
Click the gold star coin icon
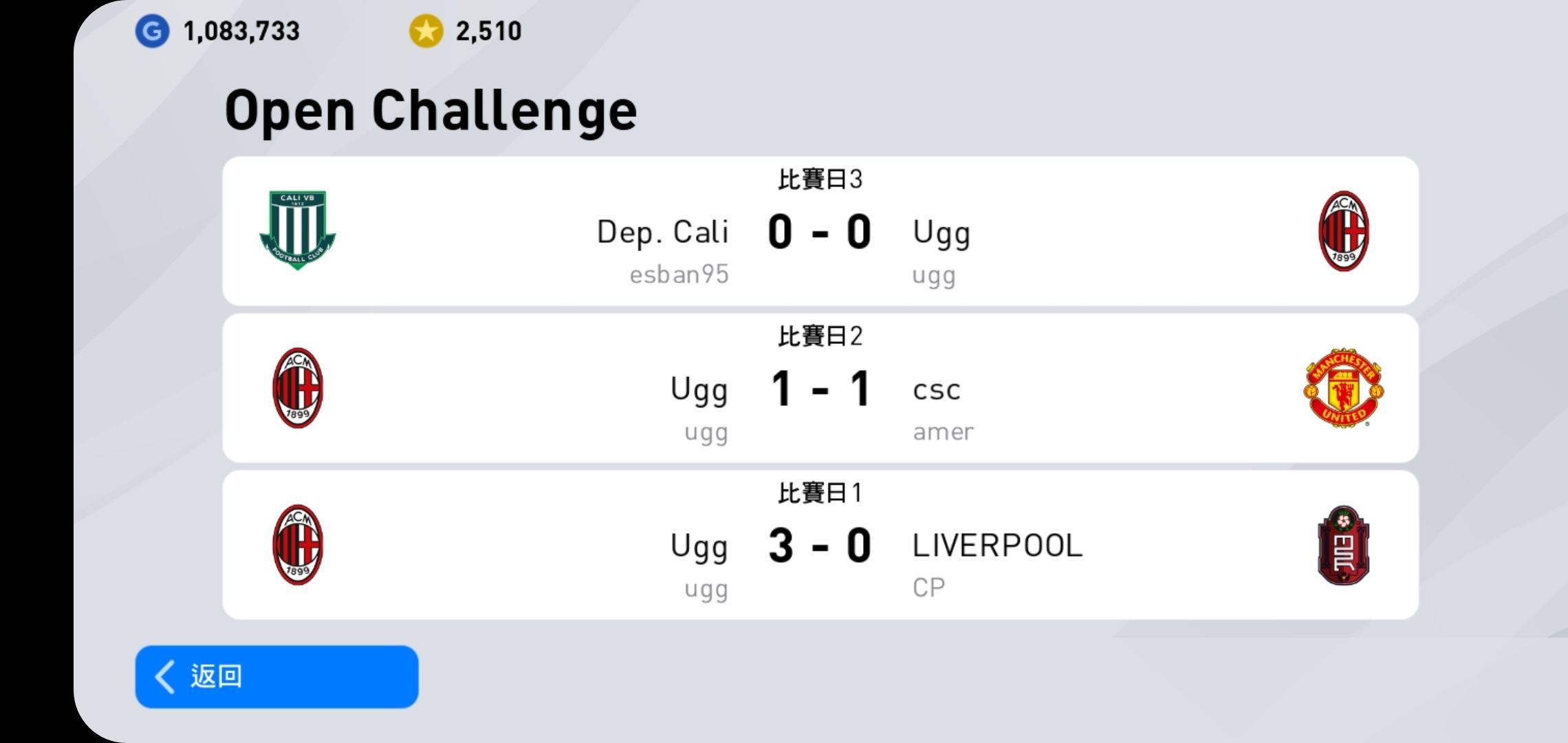(x=426, y=31)
